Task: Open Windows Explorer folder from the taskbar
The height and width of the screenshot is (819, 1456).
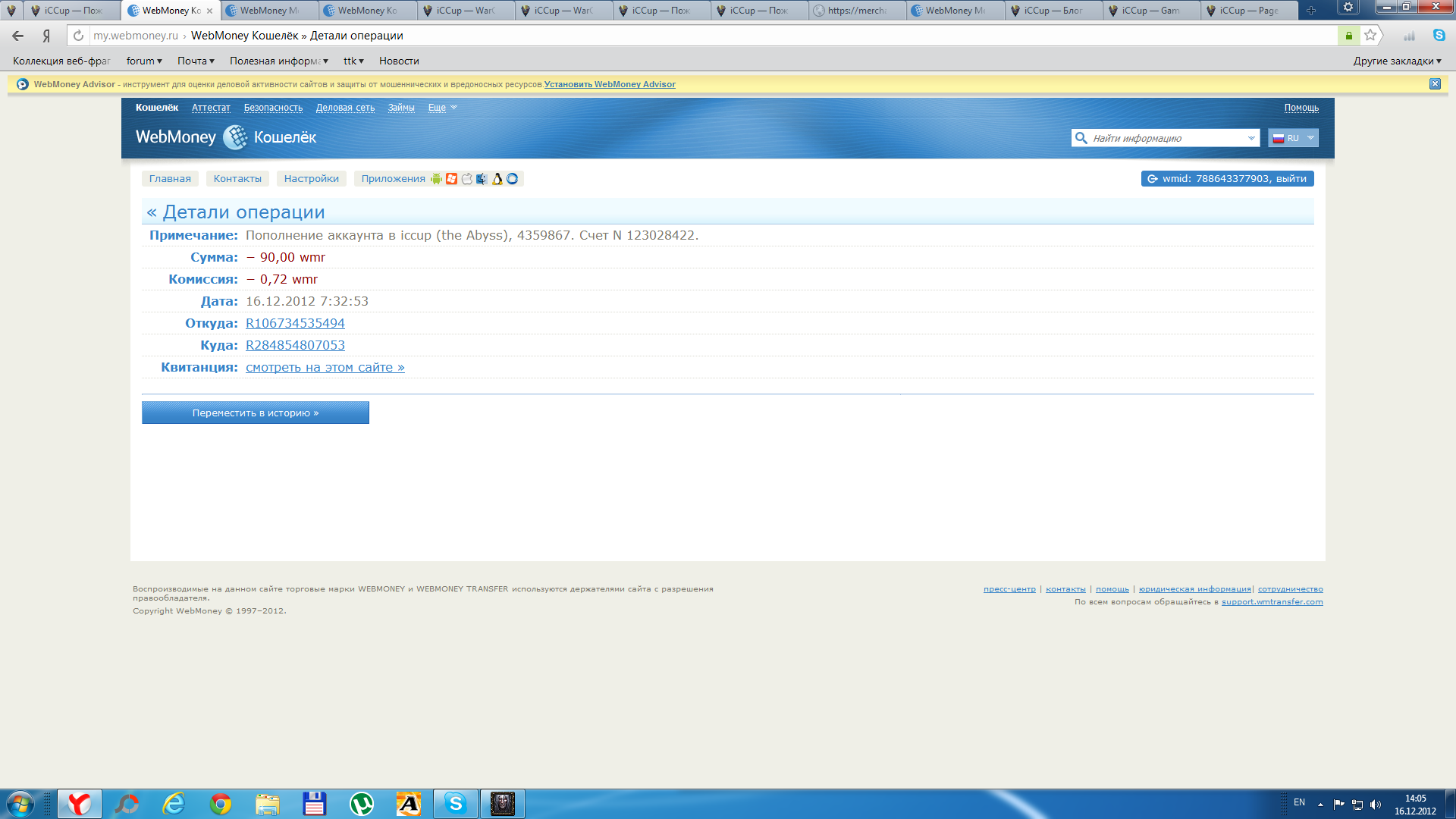Action: pyautogui.click(x=268, y=804)
